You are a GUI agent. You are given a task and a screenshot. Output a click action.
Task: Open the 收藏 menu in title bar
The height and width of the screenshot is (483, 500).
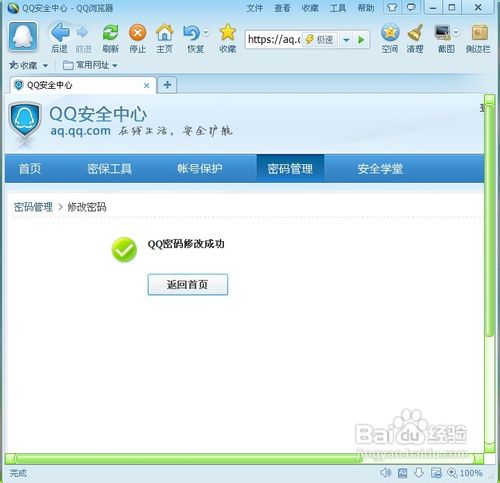point(310,8)
